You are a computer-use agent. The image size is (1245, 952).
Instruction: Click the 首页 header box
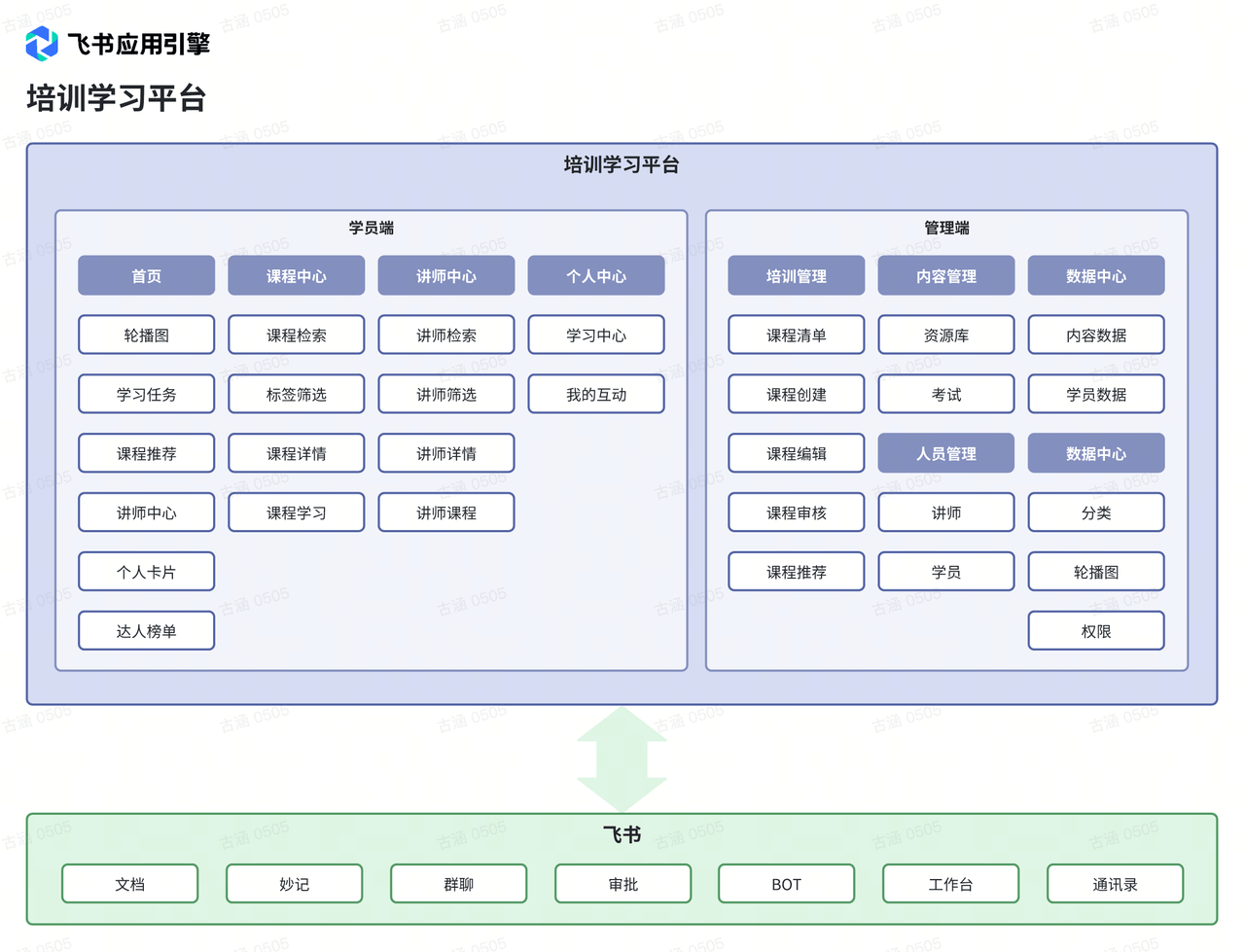[147, 275]
